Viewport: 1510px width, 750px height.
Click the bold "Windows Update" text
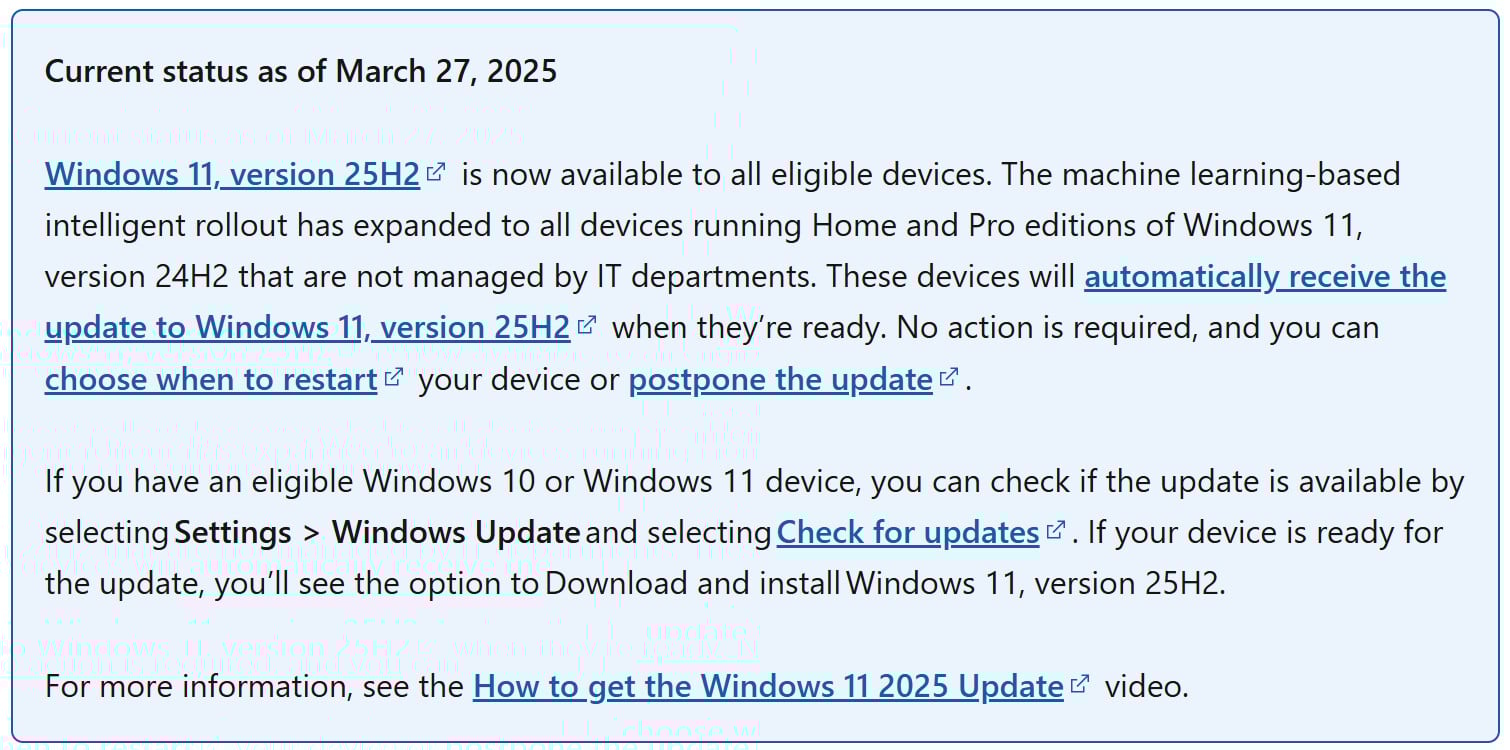pyautogui.click(x=456, y=533)
